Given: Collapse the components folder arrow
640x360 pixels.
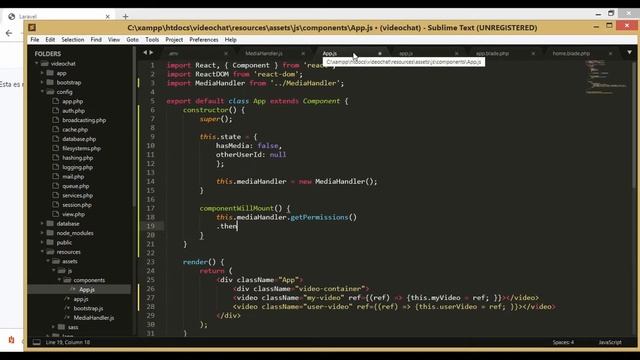Looking at the screenshot, I should [59, 280].
